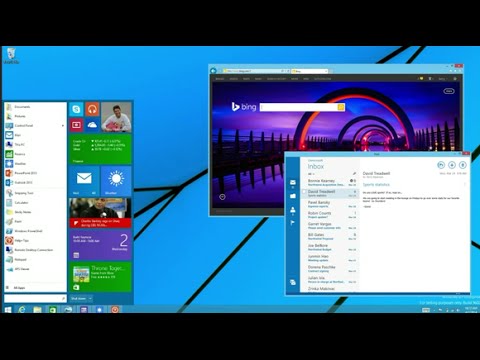The height and width of the screenshot is (360, 480).
Task: Open Internet Explorer from the taskbar
Action: [x=22, y=310]
